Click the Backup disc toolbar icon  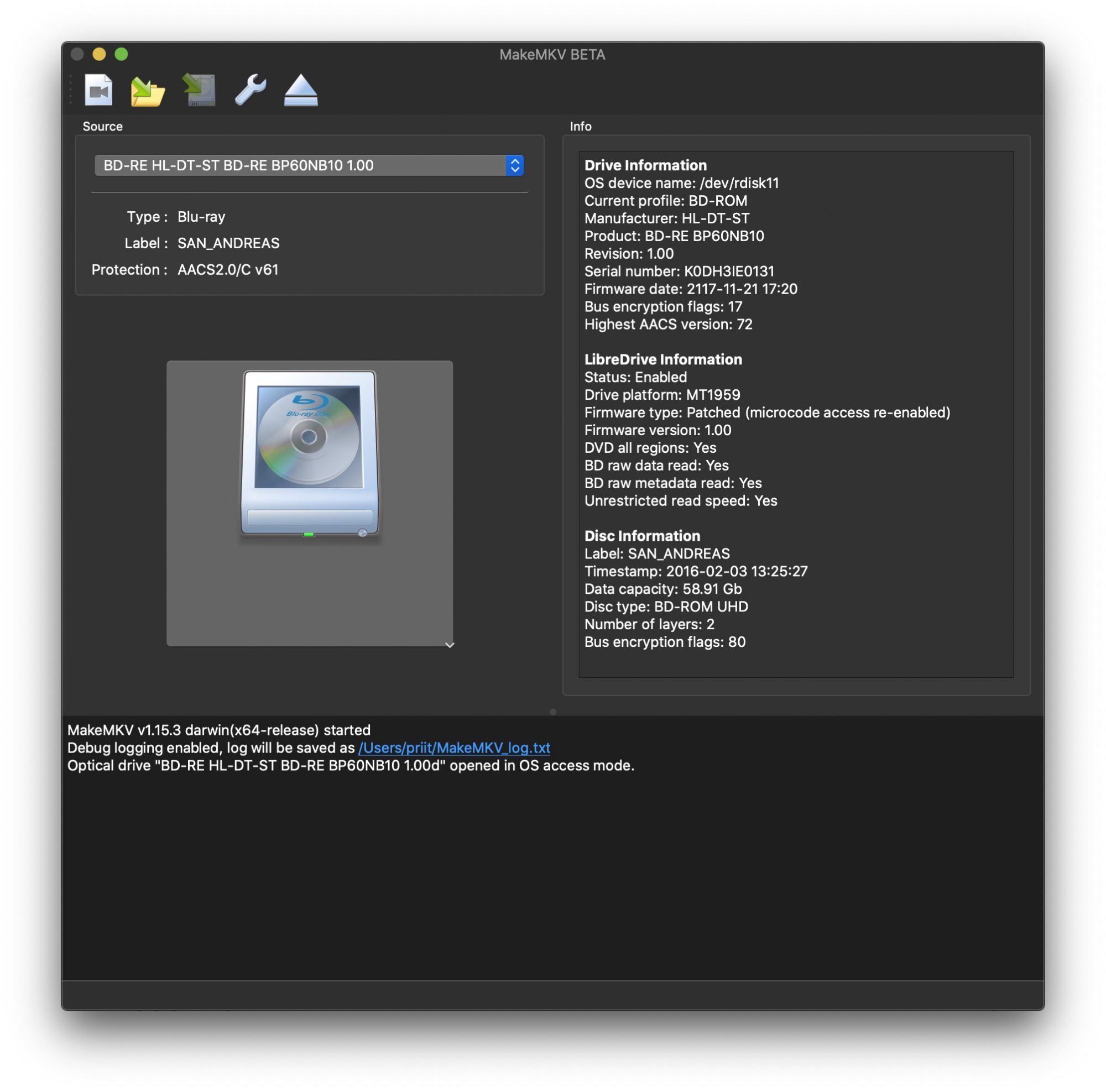[199, 91]
